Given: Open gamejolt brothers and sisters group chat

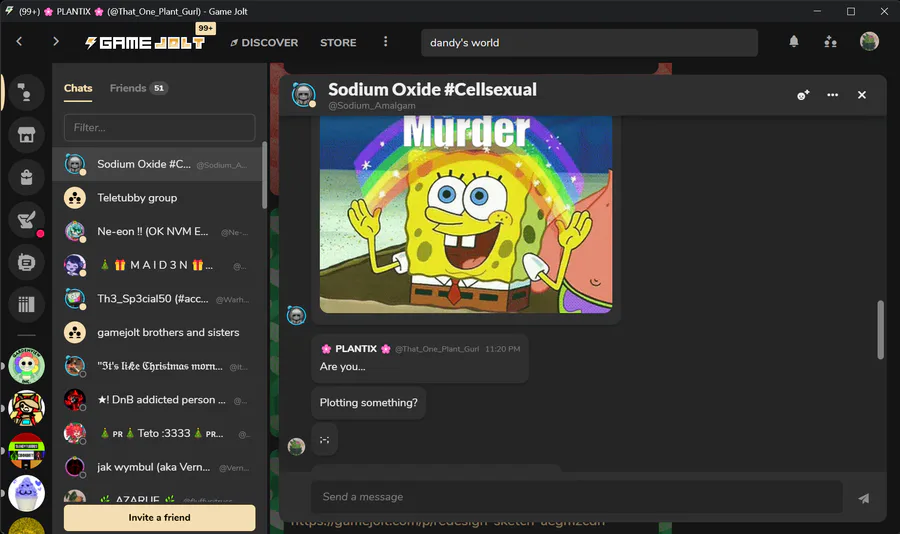Looking at the screenshot, I should click(x=157, y=332).
